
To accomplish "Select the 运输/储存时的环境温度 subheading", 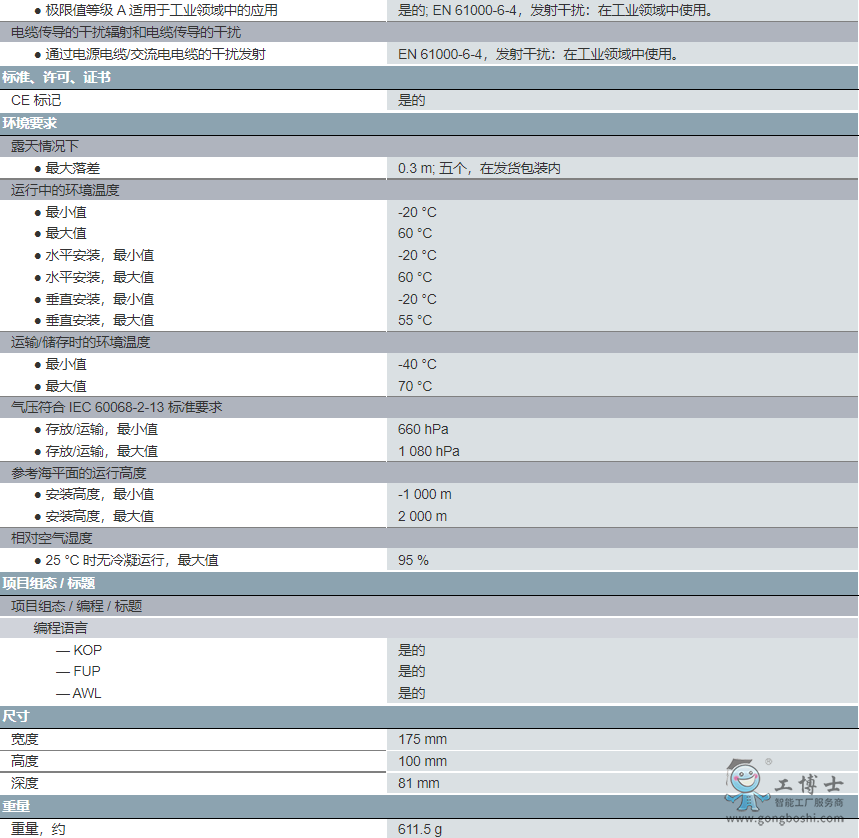I will (x=81, y=342).
